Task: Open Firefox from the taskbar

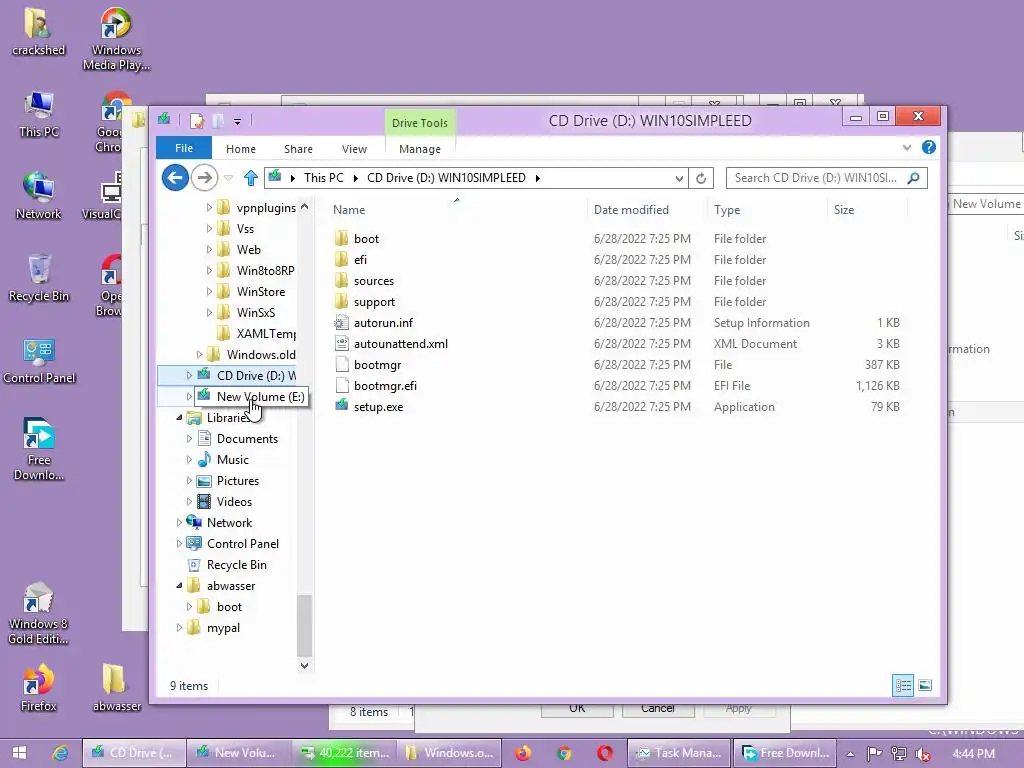Action: pos(523,753)
